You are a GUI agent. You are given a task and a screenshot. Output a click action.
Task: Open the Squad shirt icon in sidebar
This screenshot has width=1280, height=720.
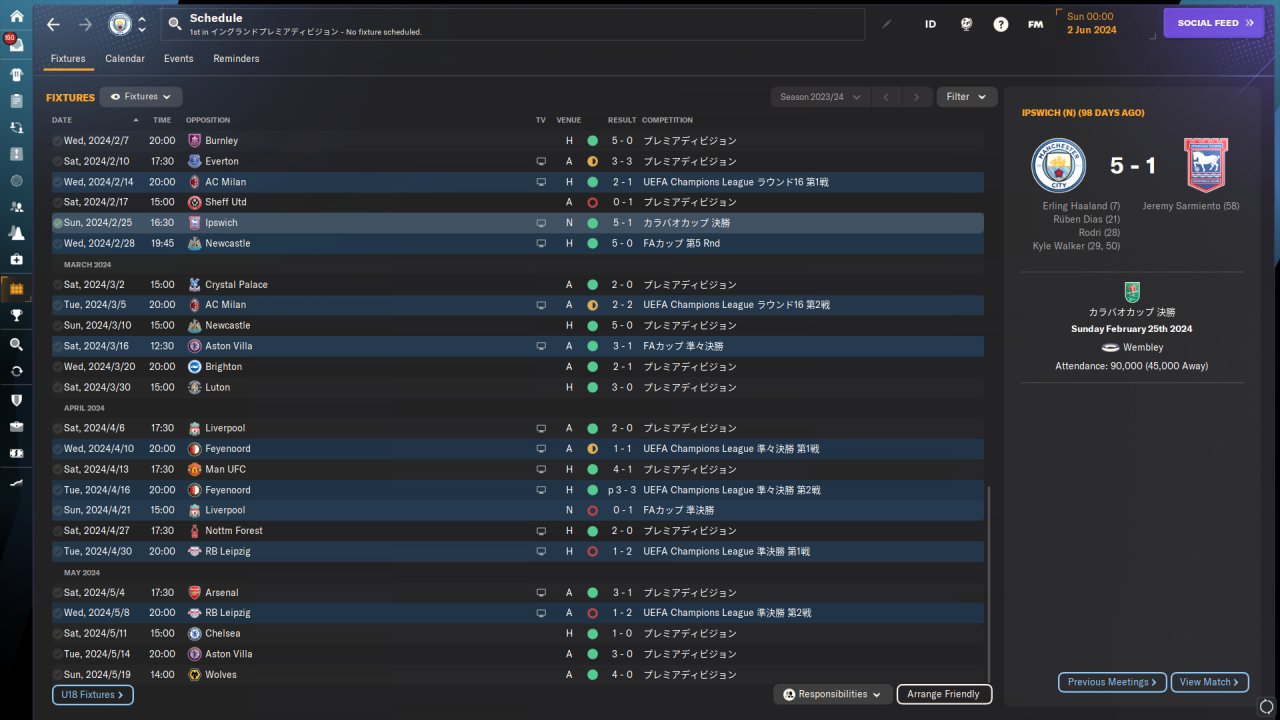[x=16, y=74]
